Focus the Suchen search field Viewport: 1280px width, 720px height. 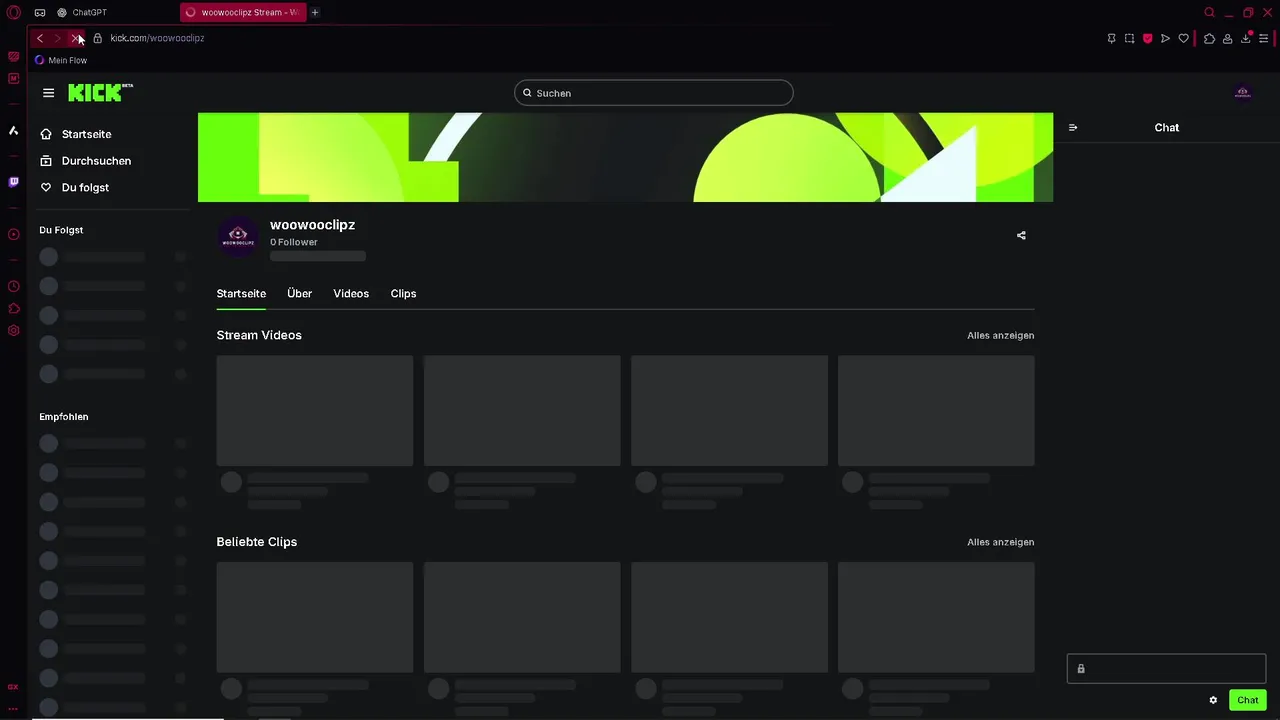tap(654, 93)
